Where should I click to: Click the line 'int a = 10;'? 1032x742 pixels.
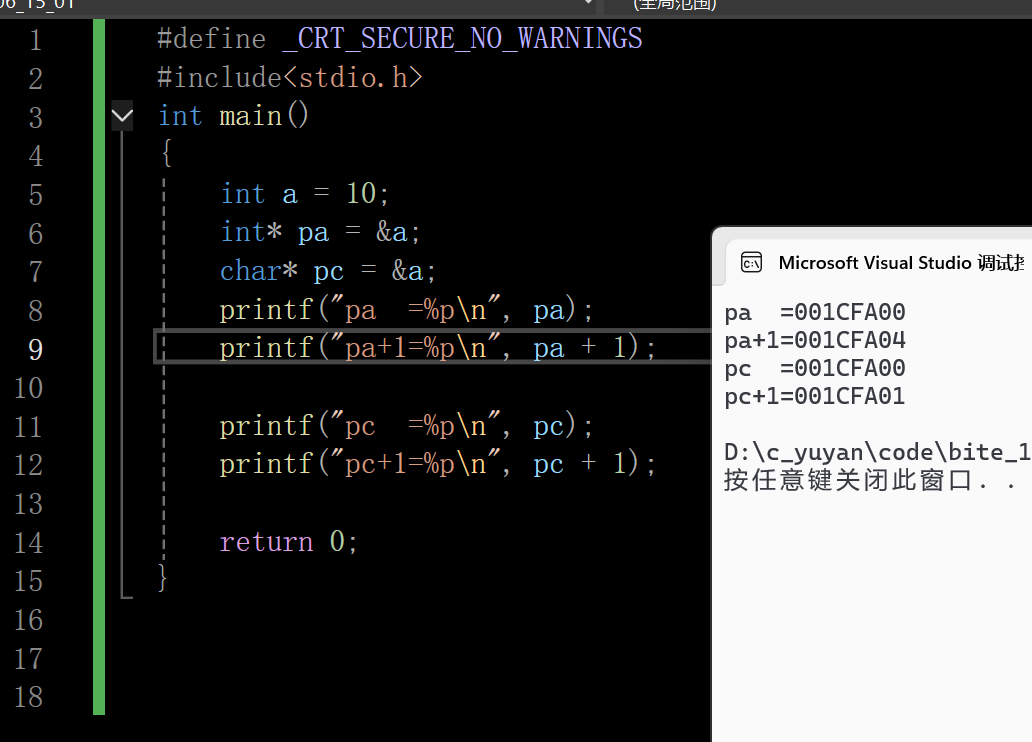coord(305,194)
